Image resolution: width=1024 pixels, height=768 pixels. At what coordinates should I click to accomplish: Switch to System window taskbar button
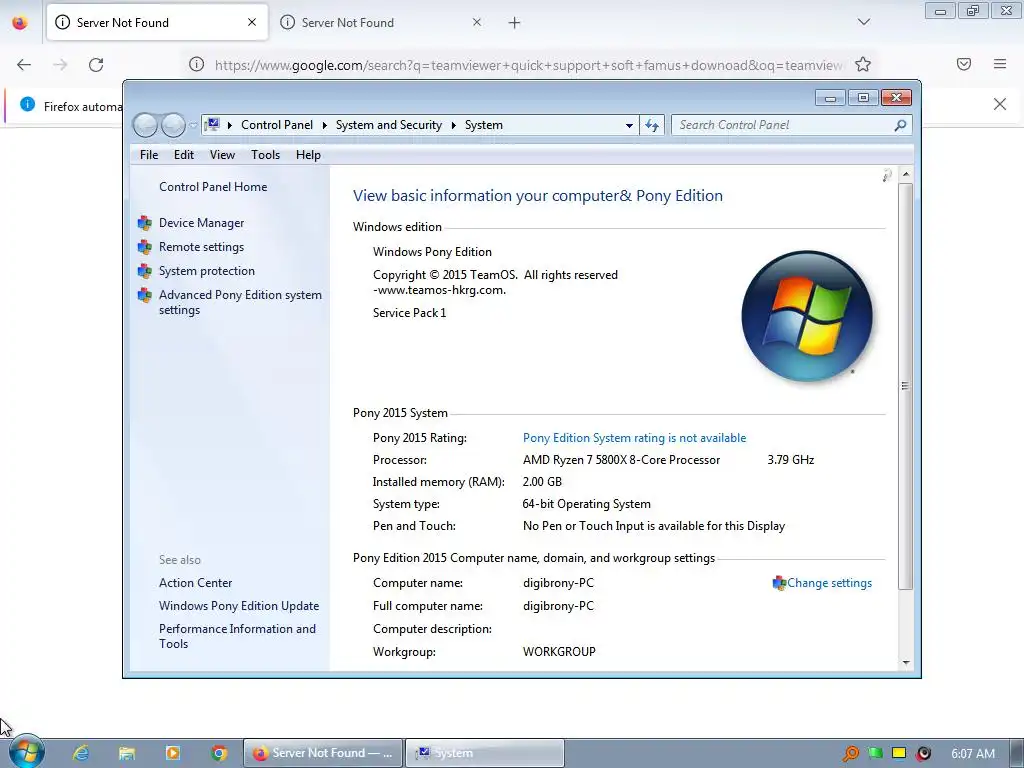[485, 753]
